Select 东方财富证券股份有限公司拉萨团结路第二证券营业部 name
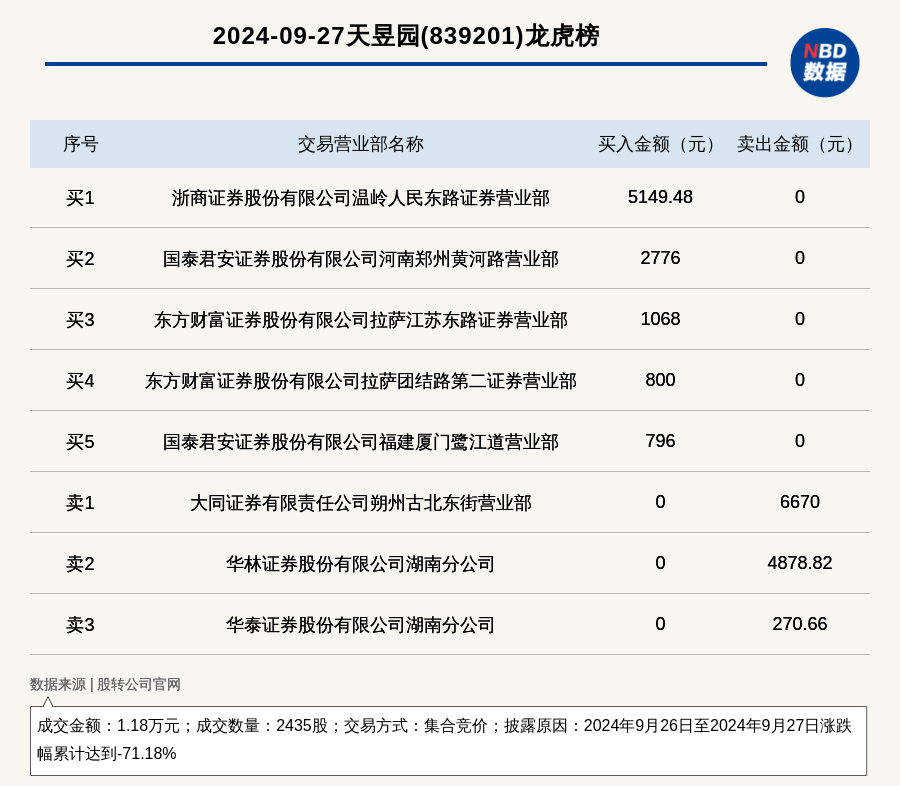The height and width of the screenshot is (786, 900). coord(360,381)
